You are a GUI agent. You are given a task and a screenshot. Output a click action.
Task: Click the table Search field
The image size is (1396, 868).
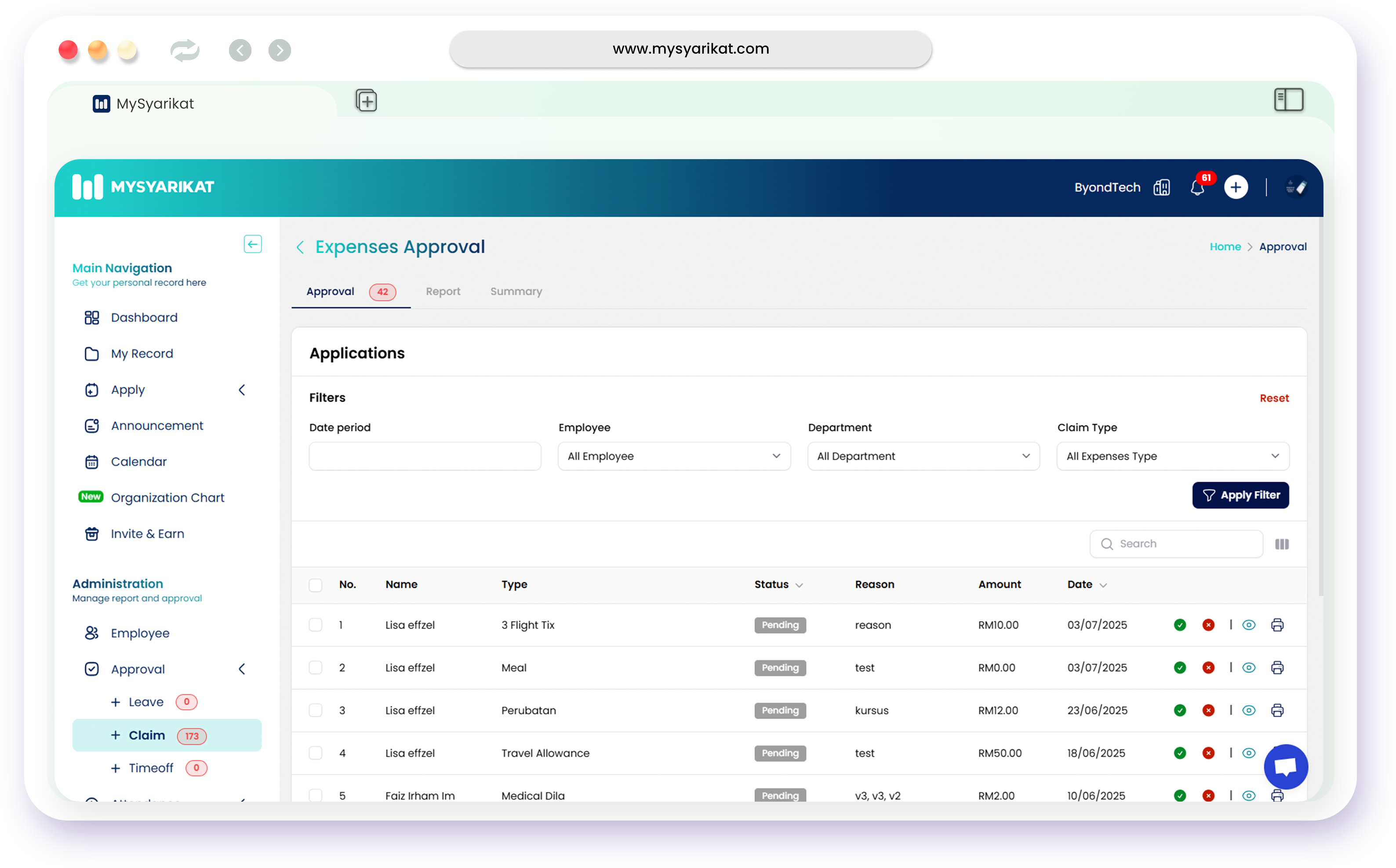click(x=1176, y=544)
